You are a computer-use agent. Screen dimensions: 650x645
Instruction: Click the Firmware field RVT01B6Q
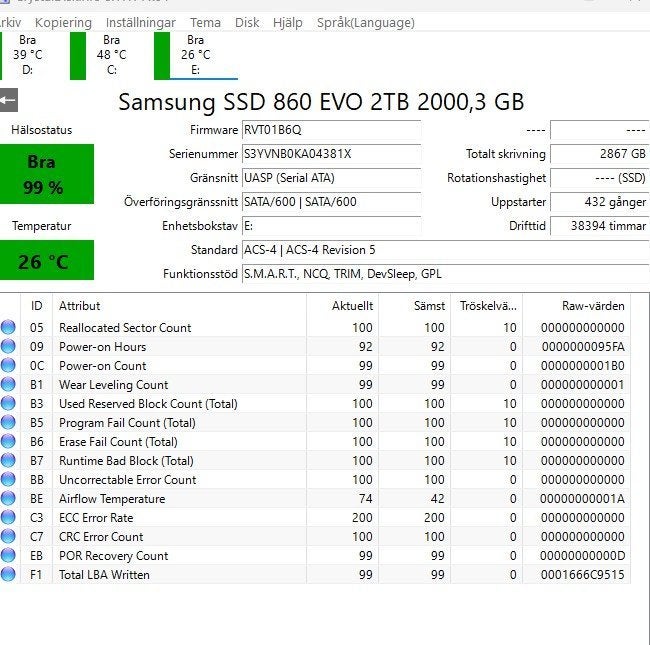pos(331,130)
